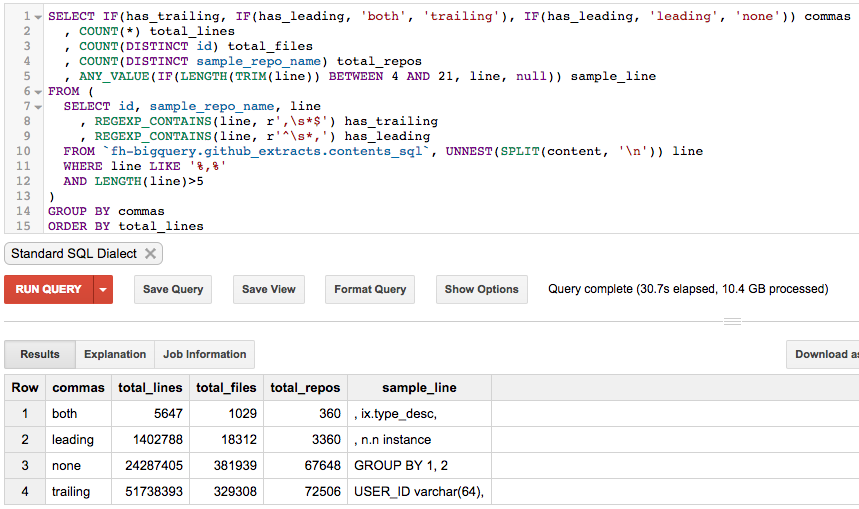Click the Download as button
The height and width of the screenshot is (509, 859).
click(824, 354)
